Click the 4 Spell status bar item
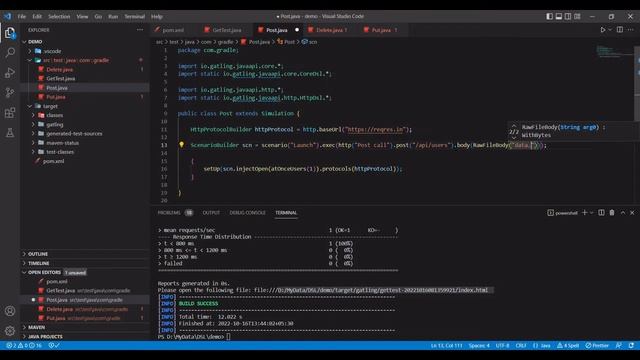 (x=568, y=345)
